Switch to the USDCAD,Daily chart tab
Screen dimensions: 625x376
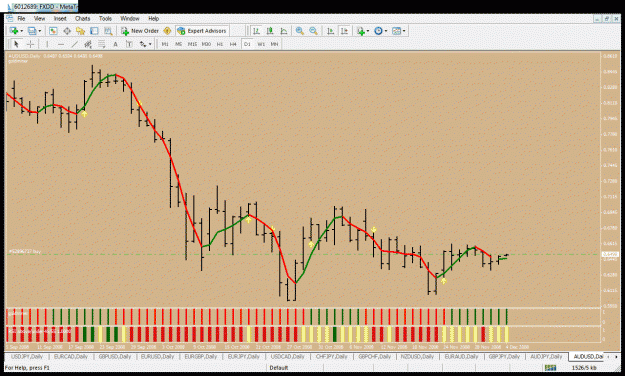tap(287, 356)
